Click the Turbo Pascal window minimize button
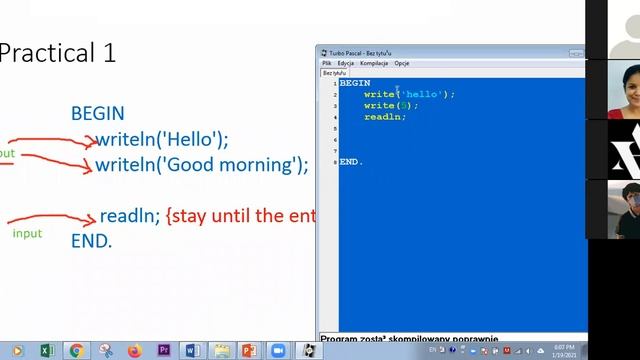Screen dimensions: 640x360 (576, 53)
